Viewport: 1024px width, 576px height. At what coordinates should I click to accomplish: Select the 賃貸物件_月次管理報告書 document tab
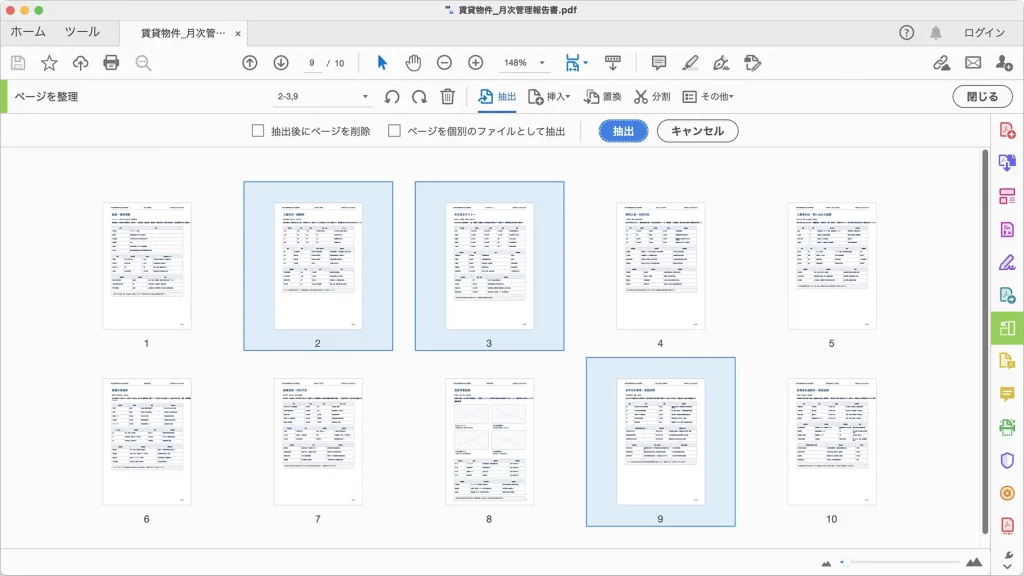(x=183, y=33)
